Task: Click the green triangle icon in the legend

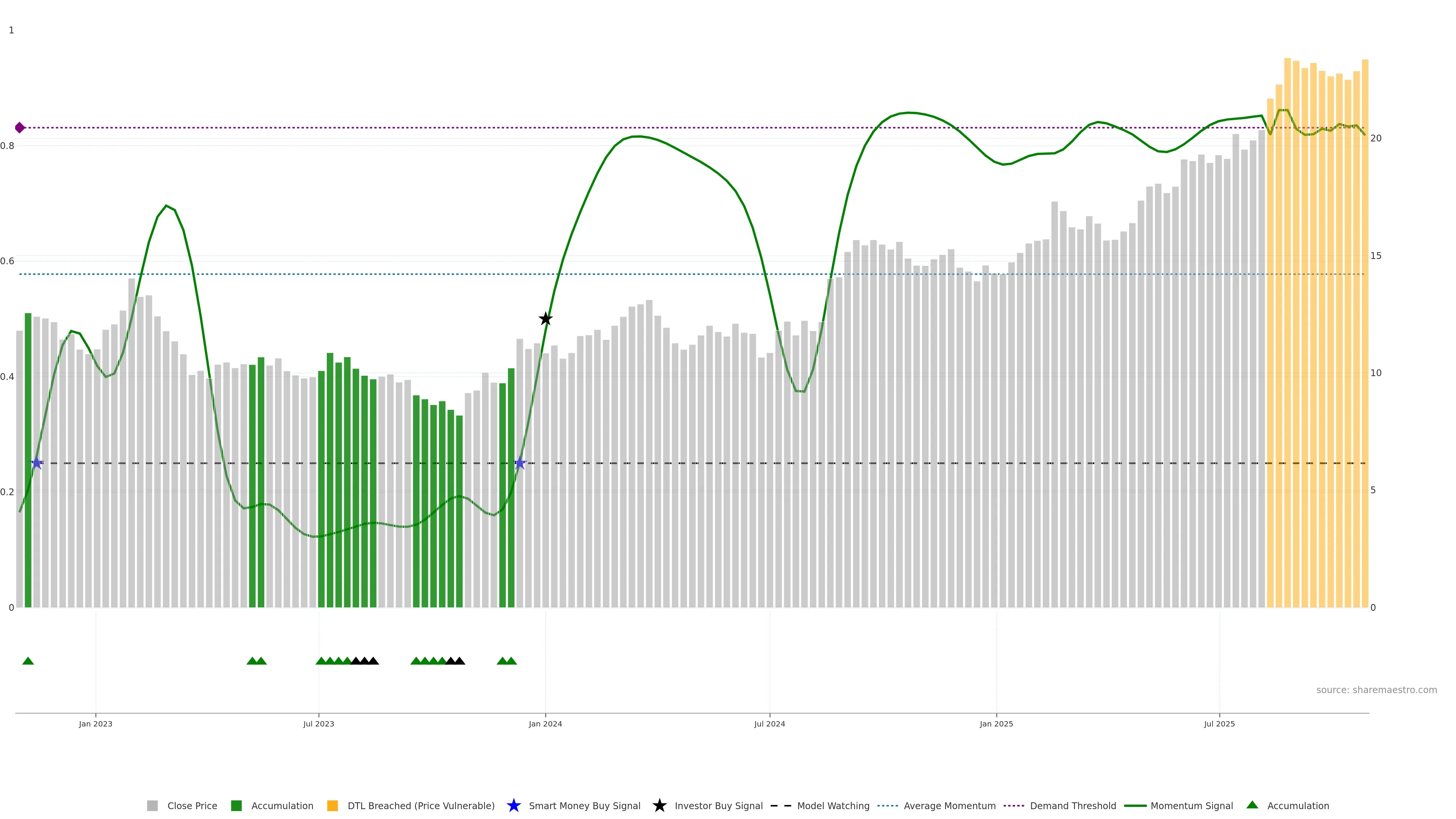Action: [x=1252, y=805]
